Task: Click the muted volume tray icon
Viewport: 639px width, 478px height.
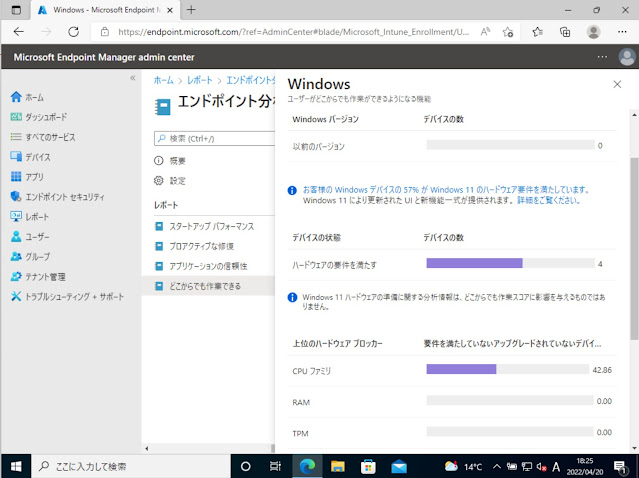Action: [x=542, y=467]
